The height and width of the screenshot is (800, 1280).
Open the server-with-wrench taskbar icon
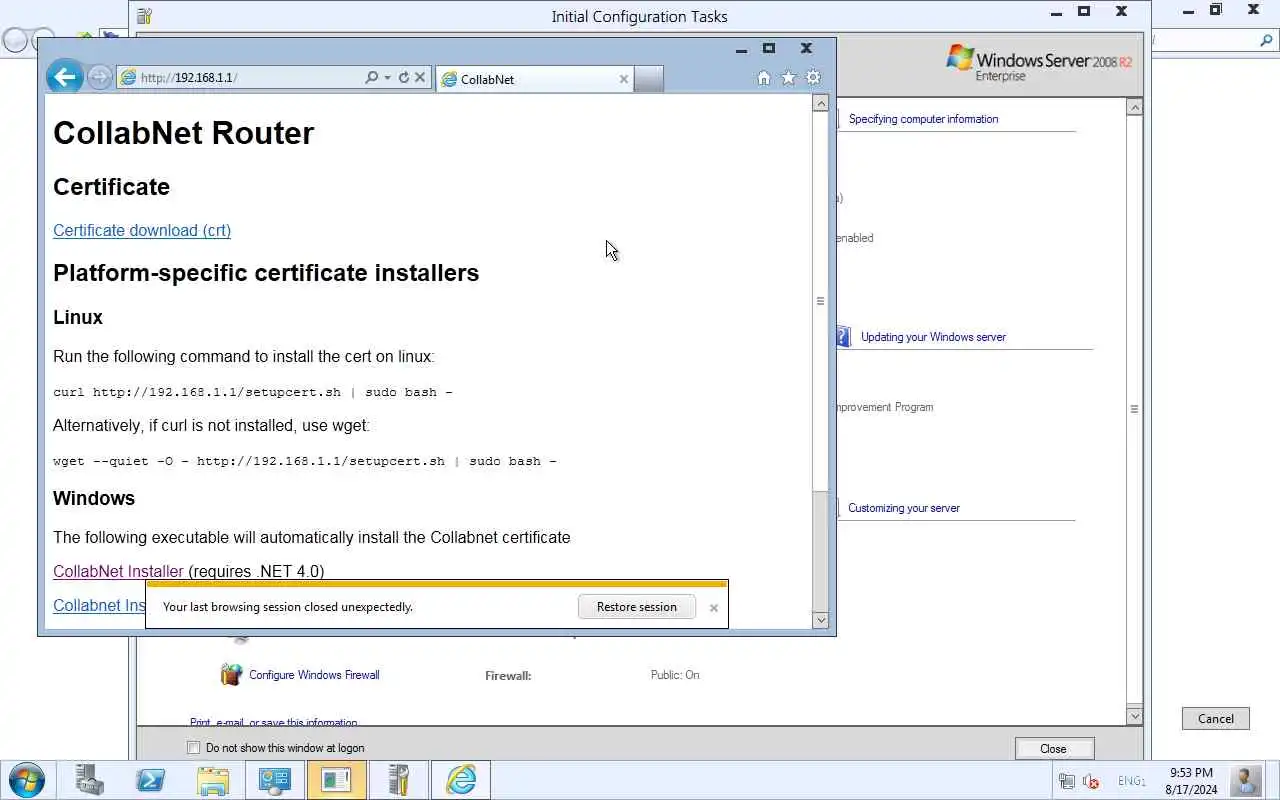point(398,779)
